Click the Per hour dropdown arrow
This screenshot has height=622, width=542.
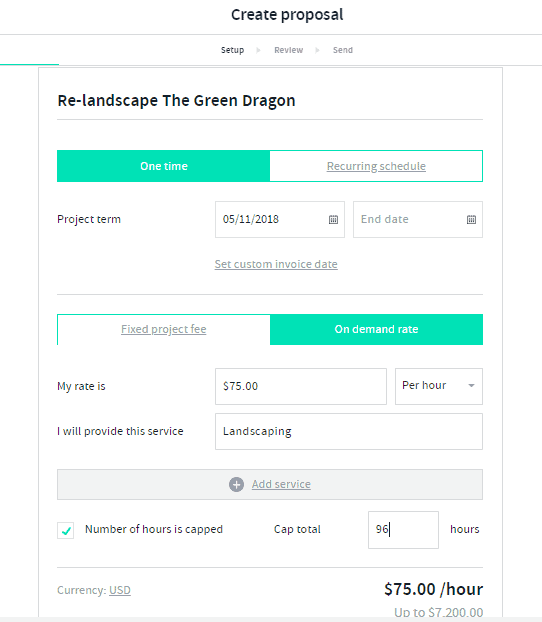pos(471,386)
